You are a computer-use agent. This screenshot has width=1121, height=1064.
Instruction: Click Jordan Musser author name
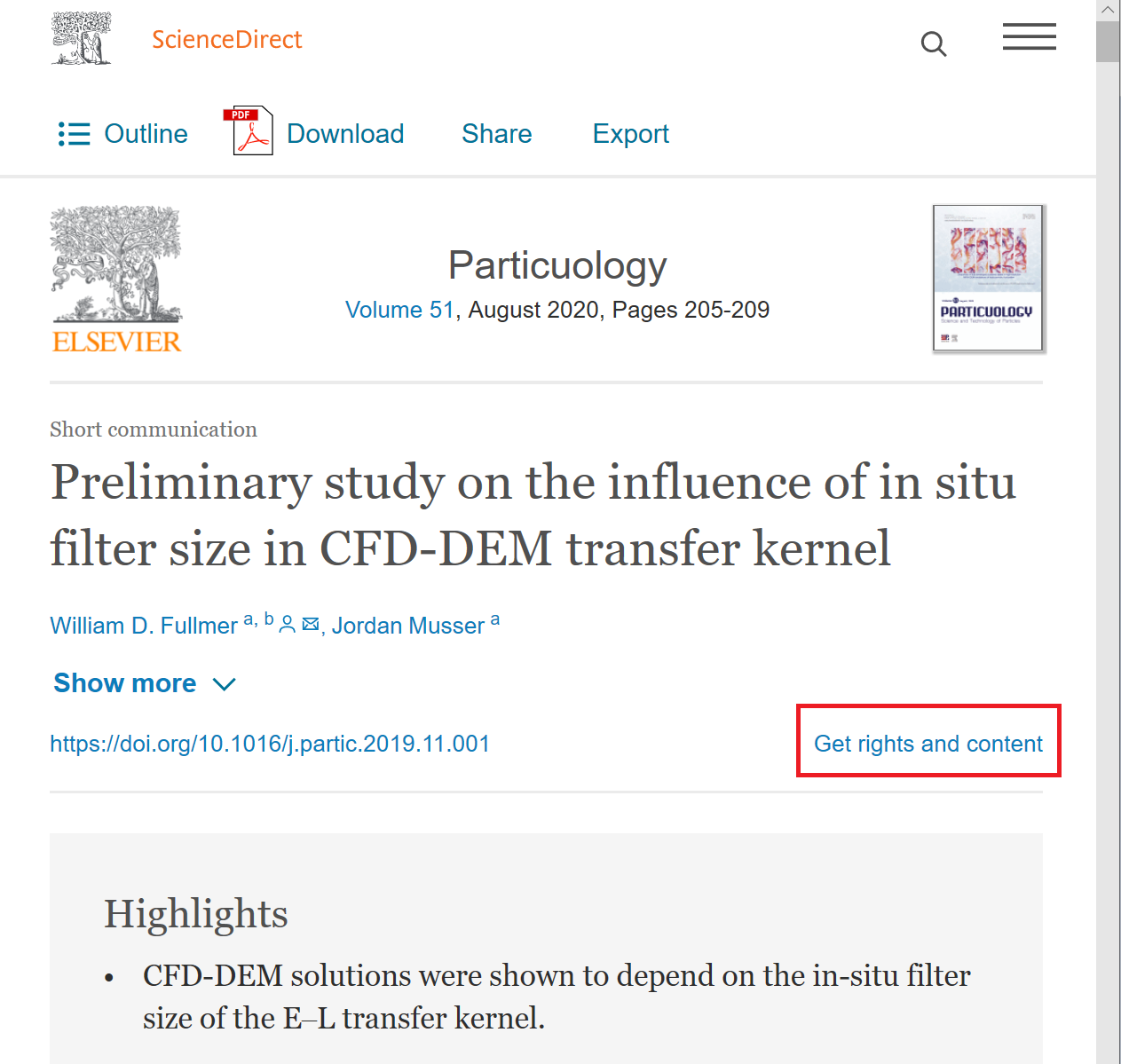[408, 626]
